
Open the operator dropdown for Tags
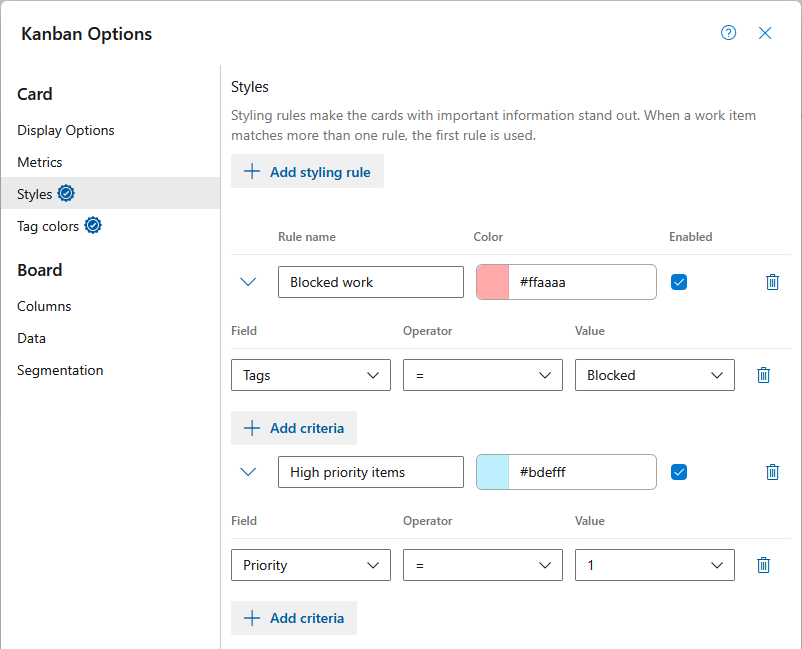pyautogui.click(x=482, y=375)
